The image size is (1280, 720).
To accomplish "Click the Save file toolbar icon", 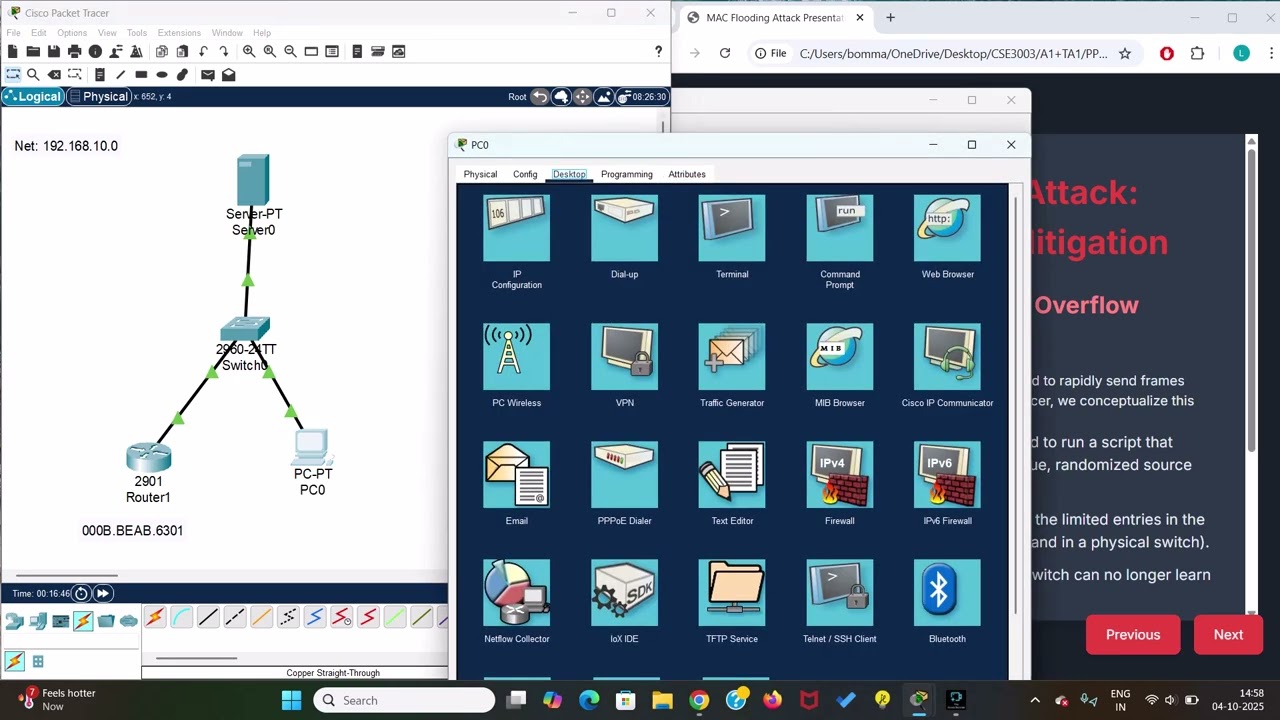I will tap(53, 51).
